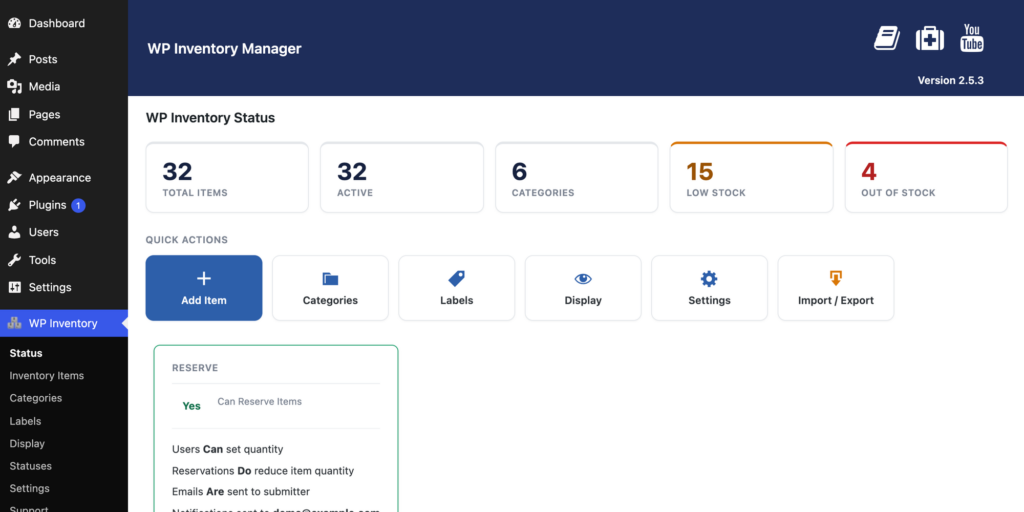
Task: Click "Reservations Do reduce item quantity" line
Action: click(x=263, y=471)
